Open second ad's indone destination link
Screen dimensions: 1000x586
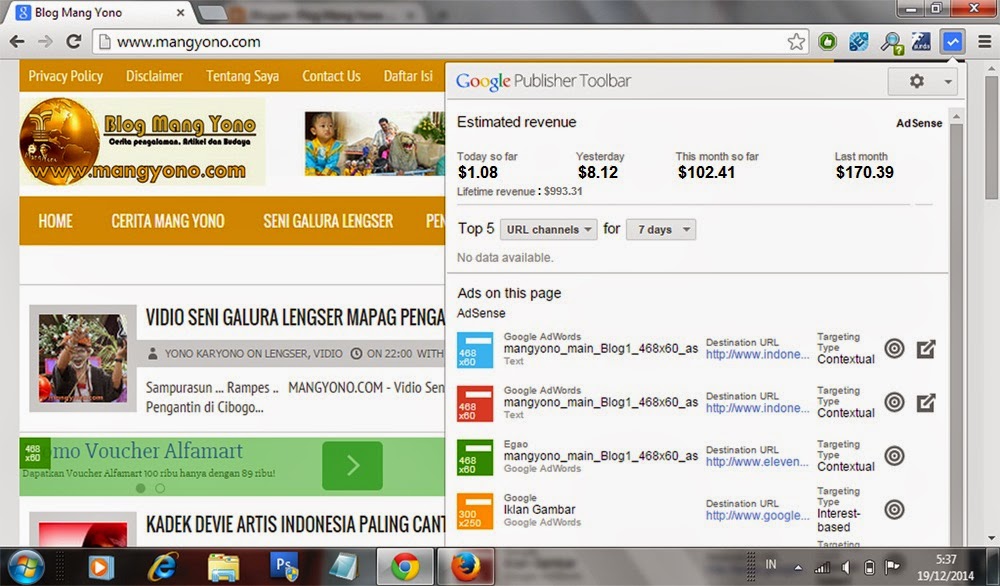758,408
